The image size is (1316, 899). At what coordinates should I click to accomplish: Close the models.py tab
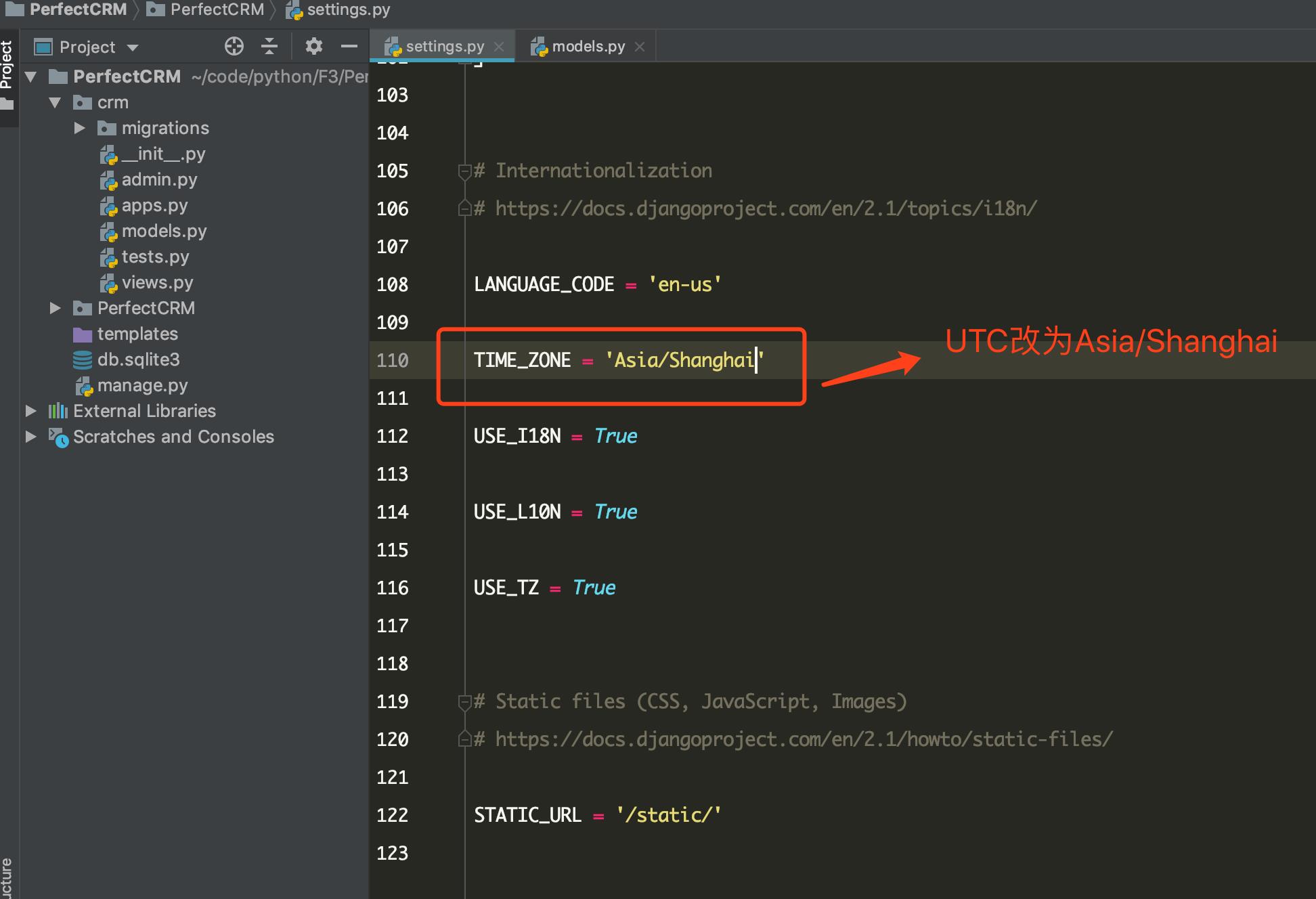640,47
